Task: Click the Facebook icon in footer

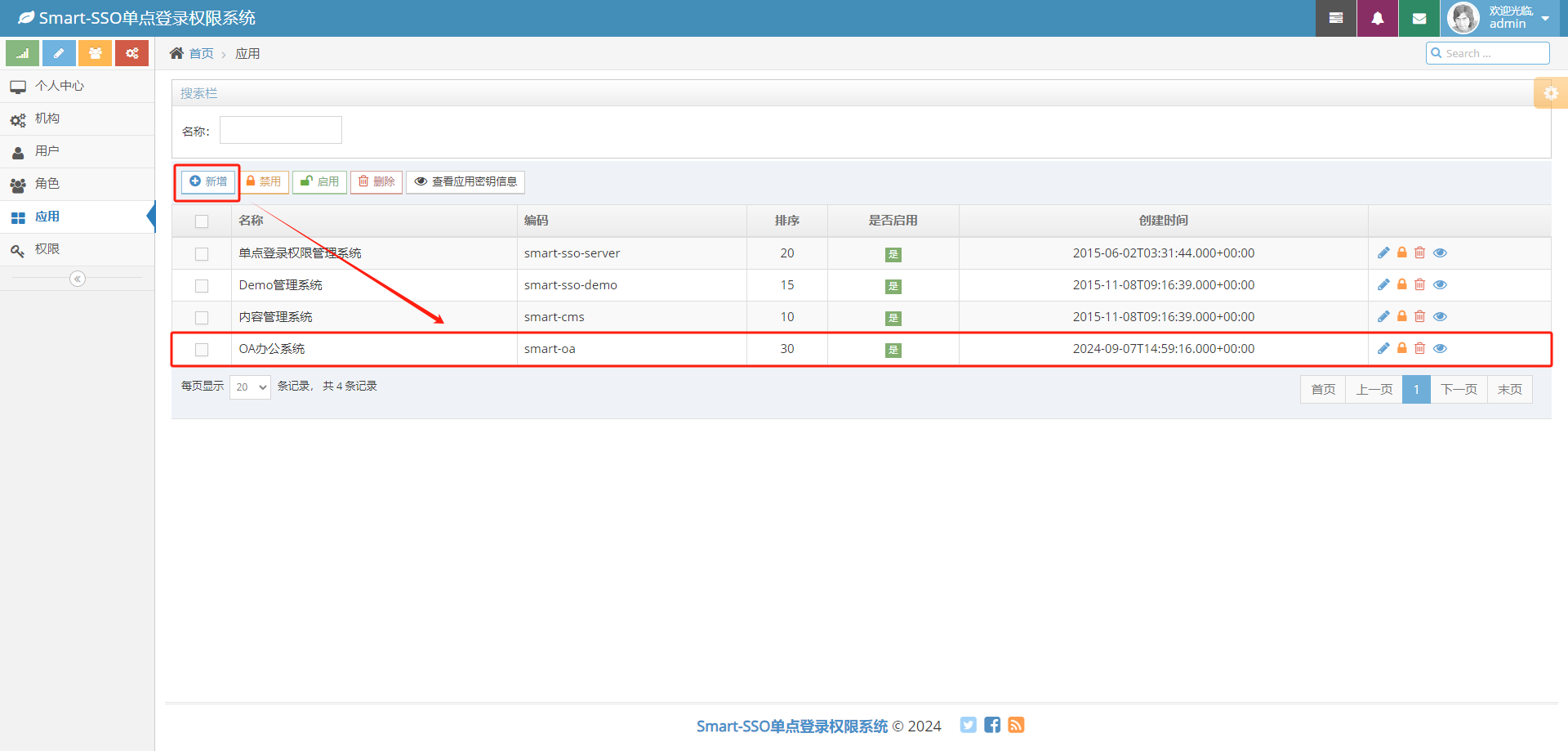Action: (992, 725)
